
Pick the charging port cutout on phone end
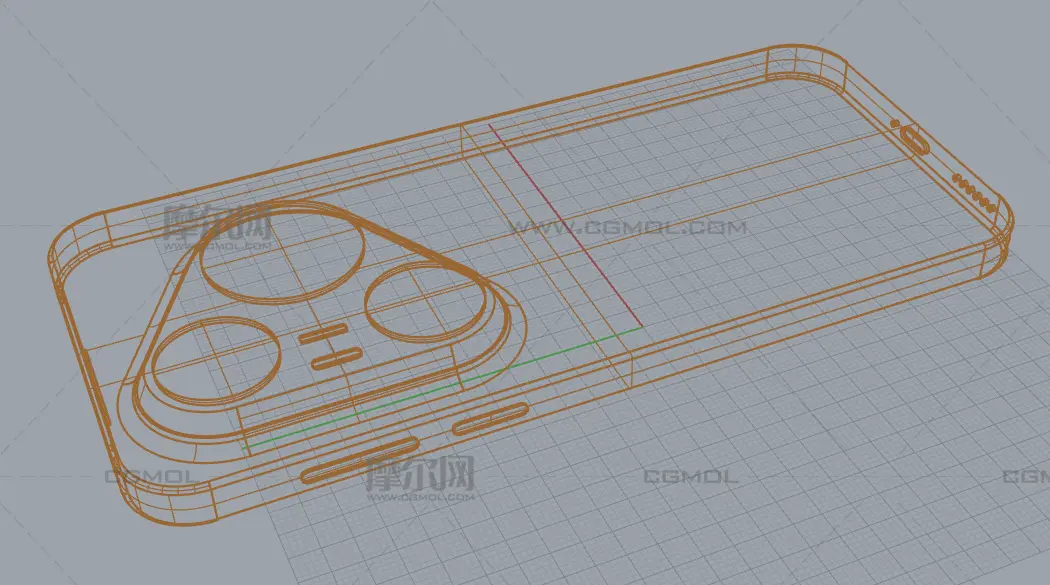915,139
